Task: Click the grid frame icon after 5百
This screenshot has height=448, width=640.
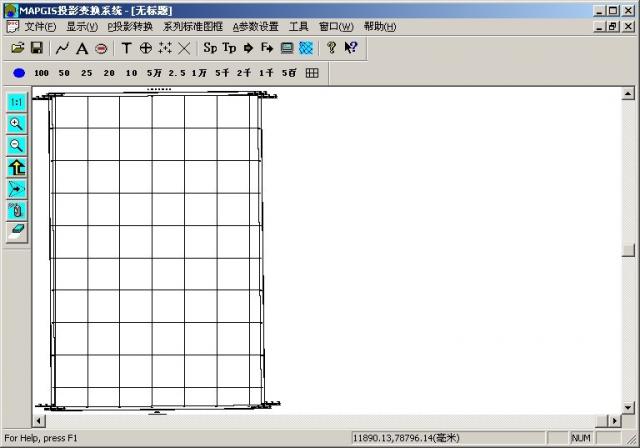Action: 312,73
